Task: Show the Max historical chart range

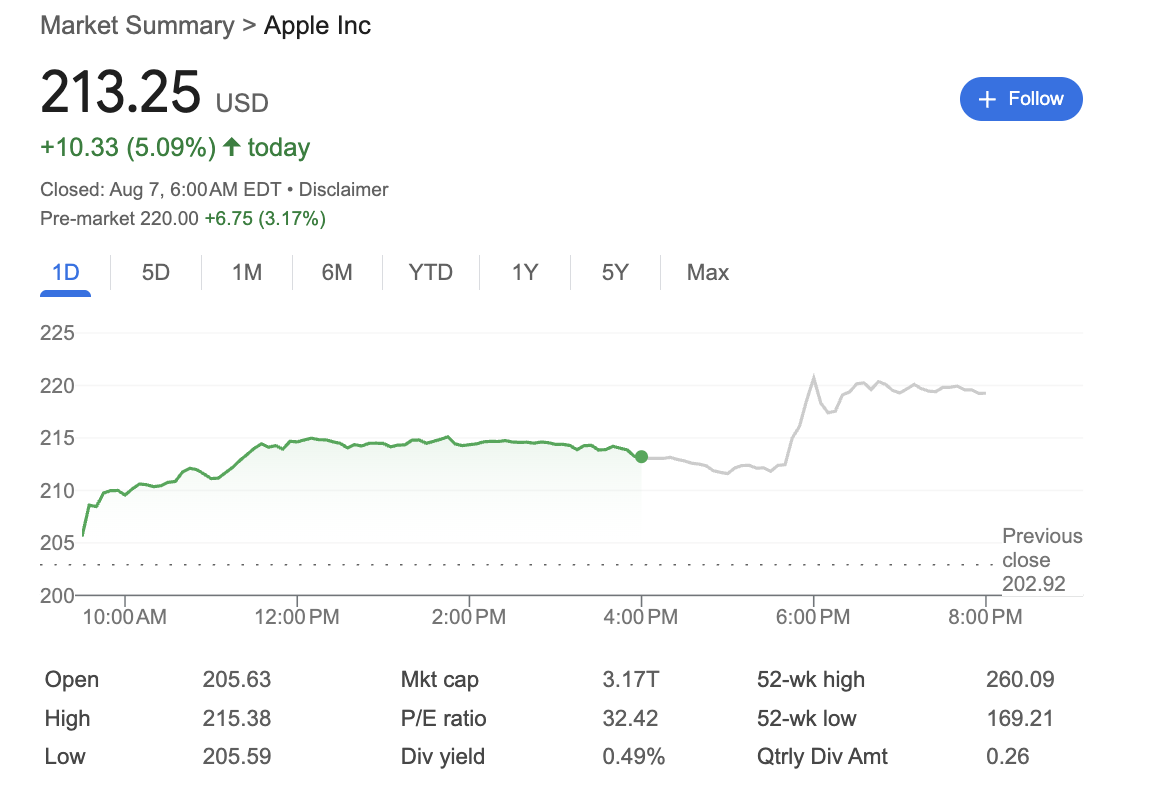Action: (707, 272)
